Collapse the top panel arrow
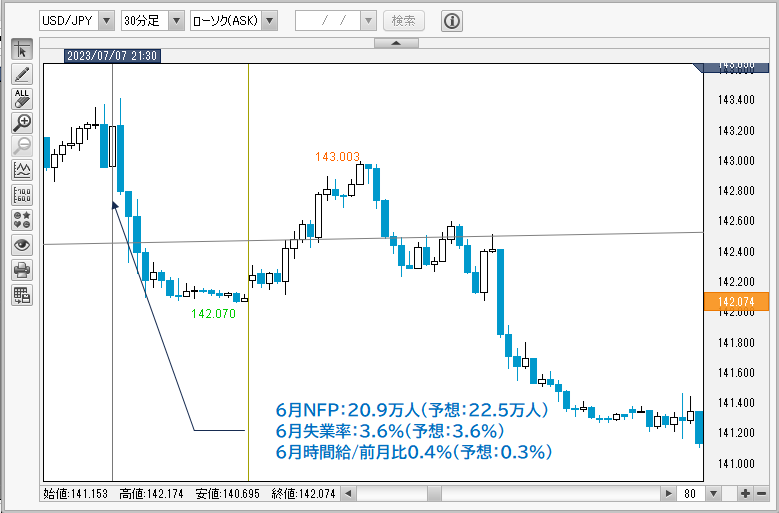The image size is (779, 513). pos(396,43)
